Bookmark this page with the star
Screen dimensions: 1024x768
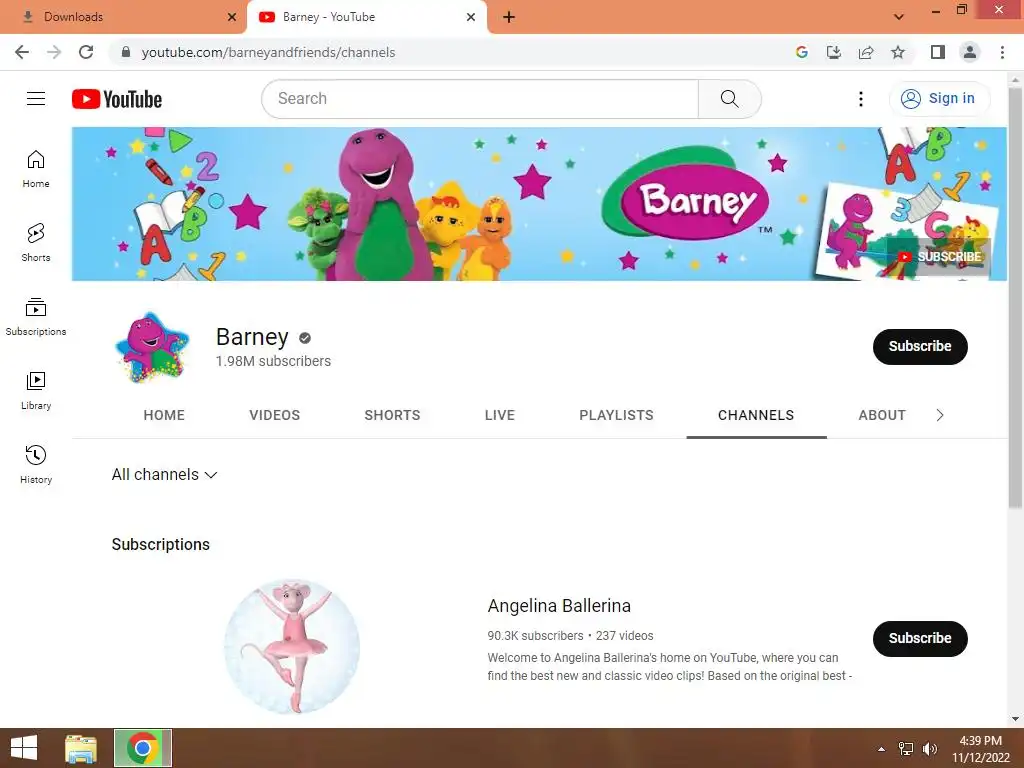point(898,52)
